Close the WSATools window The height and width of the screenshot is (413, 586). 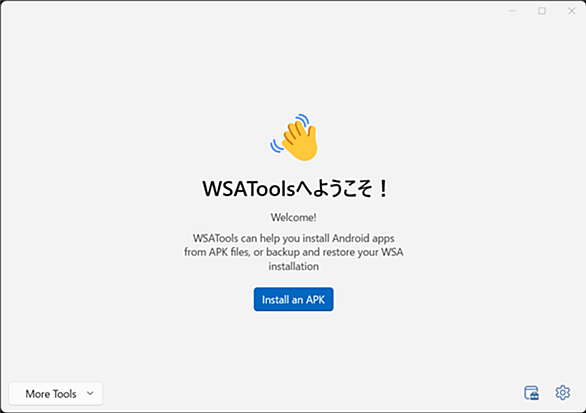571,11
